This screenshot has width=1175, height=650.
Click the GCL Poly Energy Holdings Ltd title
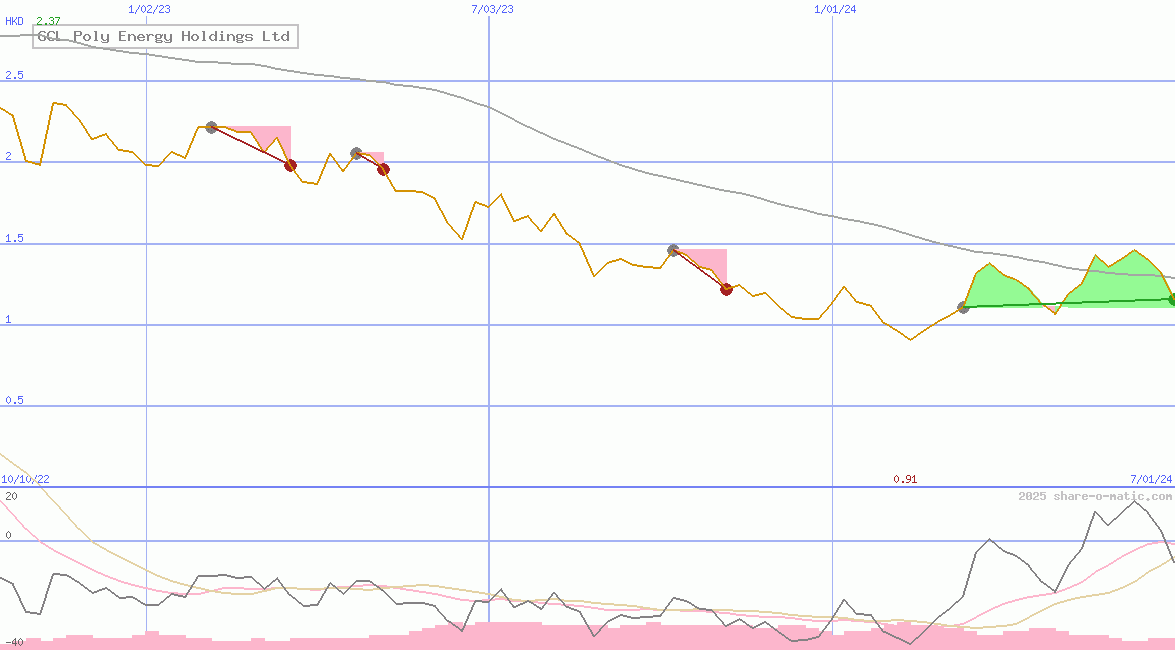(164, 37)
